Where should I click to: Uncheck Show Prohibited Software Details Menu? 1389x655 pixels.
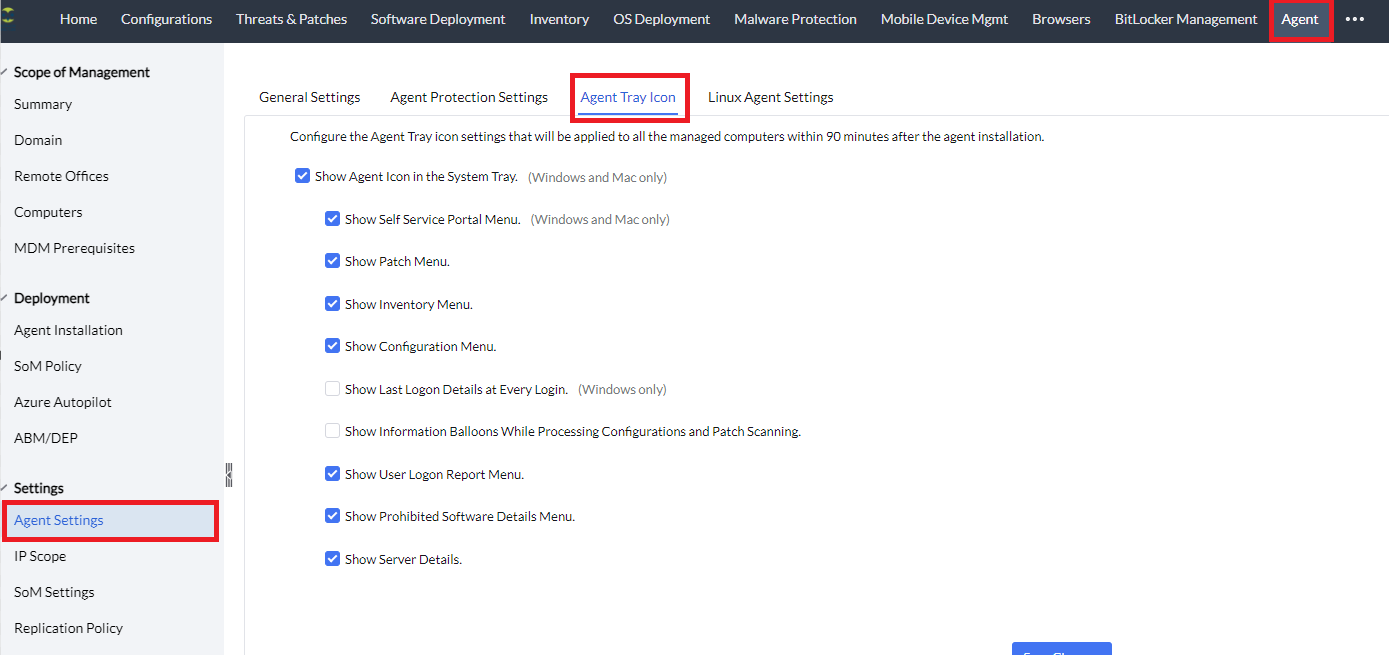click(332, 516)
